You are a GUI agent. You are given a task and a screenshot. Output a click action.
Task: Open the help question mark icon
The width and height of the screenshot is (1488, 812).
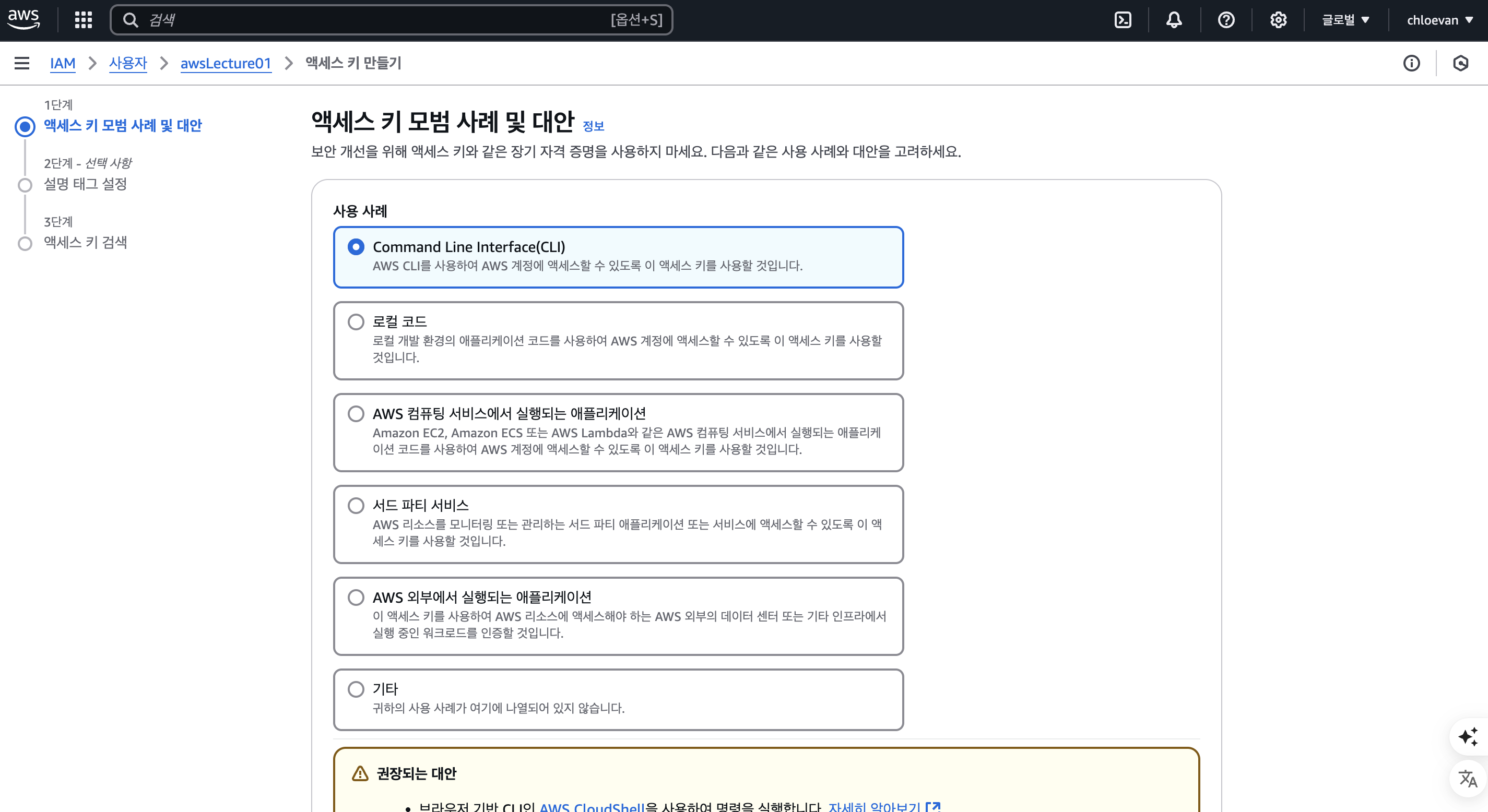click(x=1226, y=20)
